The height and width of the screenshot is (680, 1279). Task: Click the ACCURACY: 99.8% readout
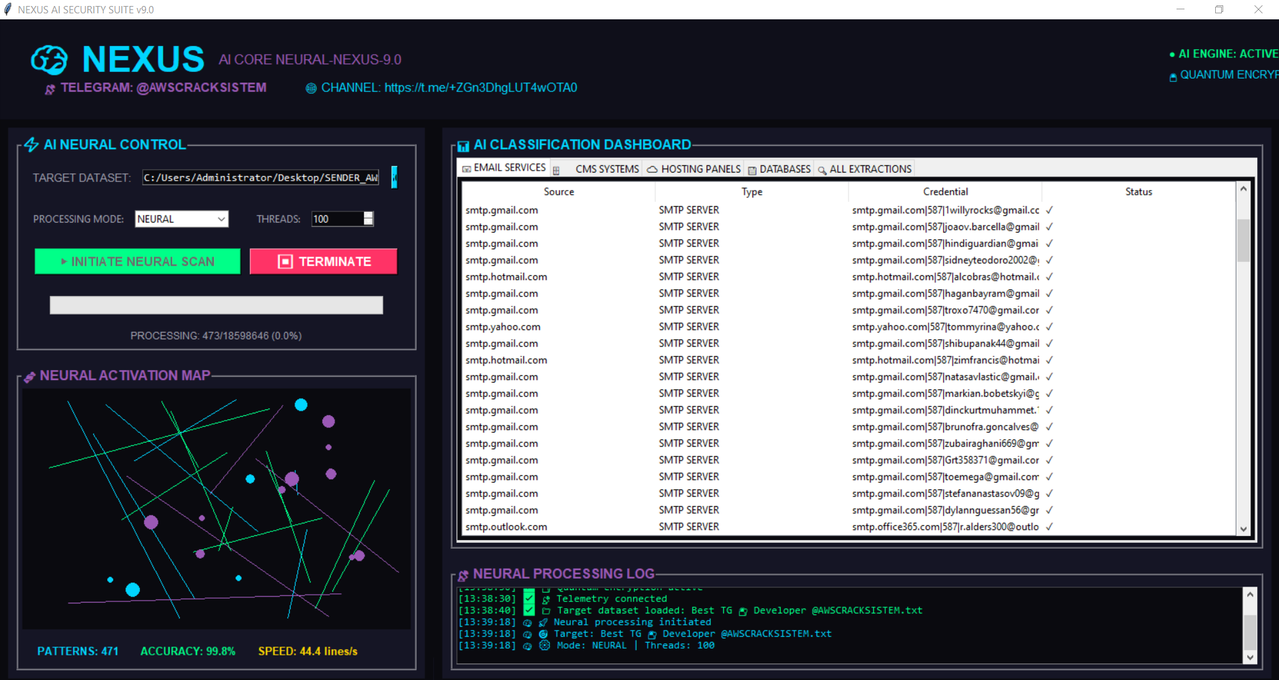[188, 651]
